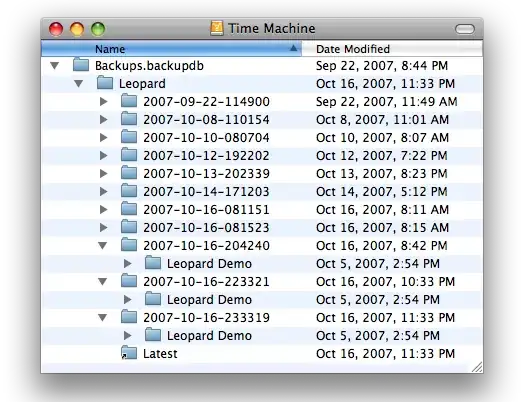
Task: Click the 2007-10-16-233319 folder icon
Action: point(129,317)
